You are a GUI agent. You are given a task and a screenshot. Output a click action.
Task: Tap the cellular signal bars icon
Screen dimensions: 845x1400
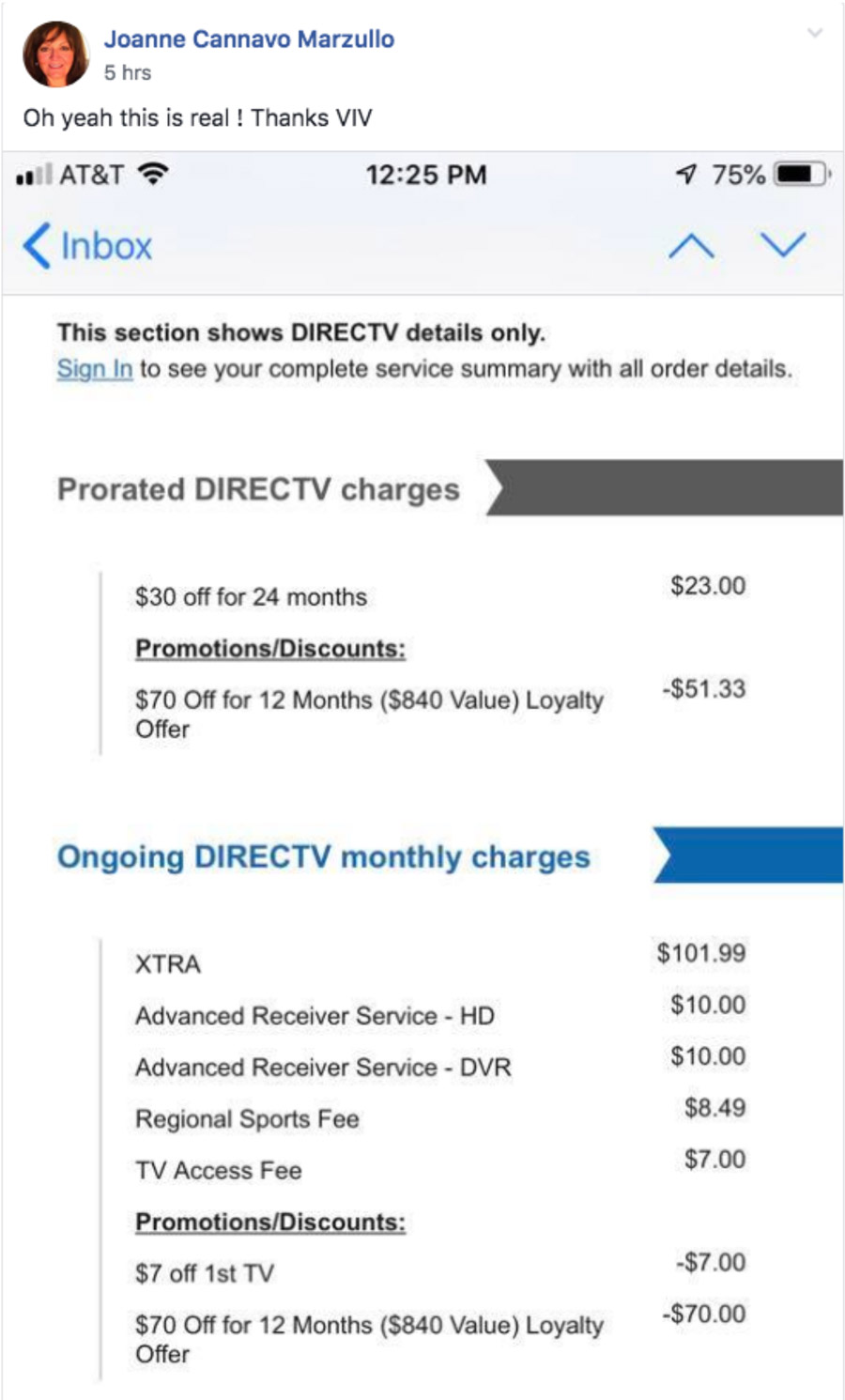34,175
